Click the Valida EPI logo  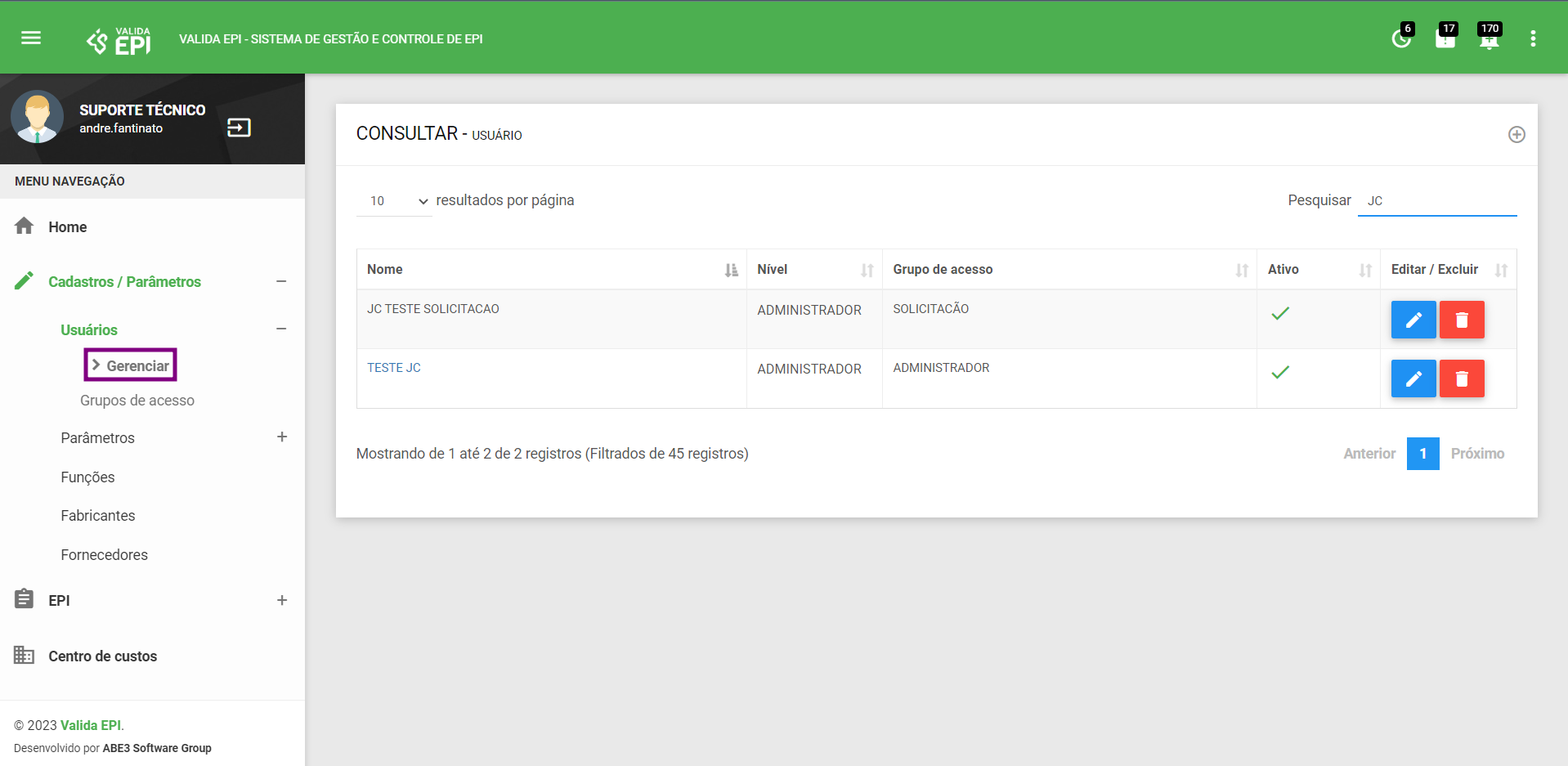pos(119,40)
